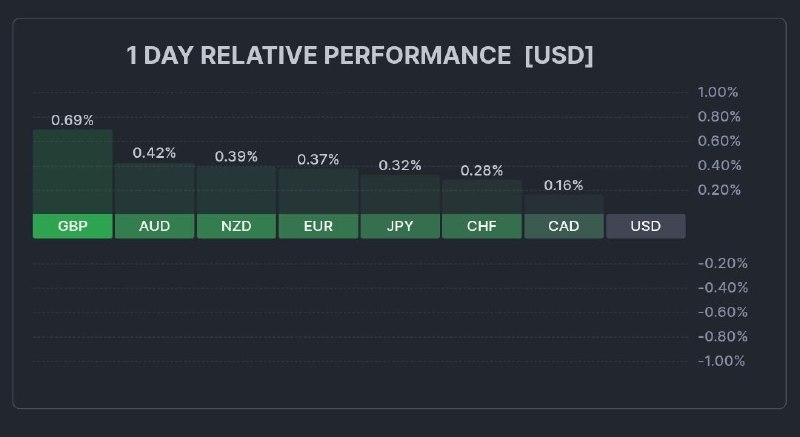Image resolution: width=800 pixels, height=437 pixels.
Task: Click the AUD performance bar
Action: point(155,188)
